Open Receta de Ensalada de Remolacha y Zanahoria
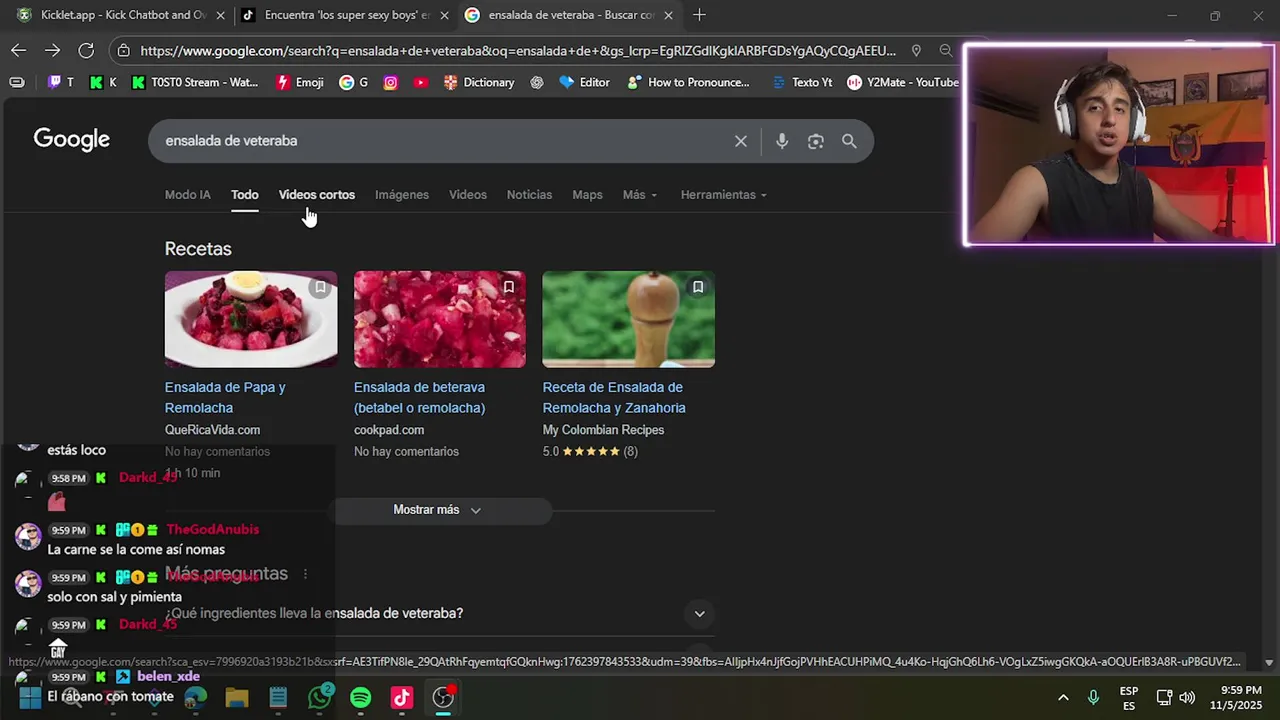This screenshot has width=1280, height=720. click(x=614, y=397)
